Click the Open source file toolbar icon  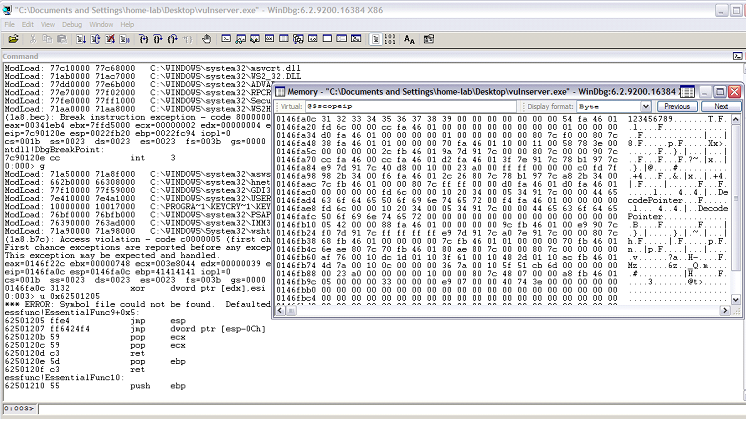tap(13, 39)
